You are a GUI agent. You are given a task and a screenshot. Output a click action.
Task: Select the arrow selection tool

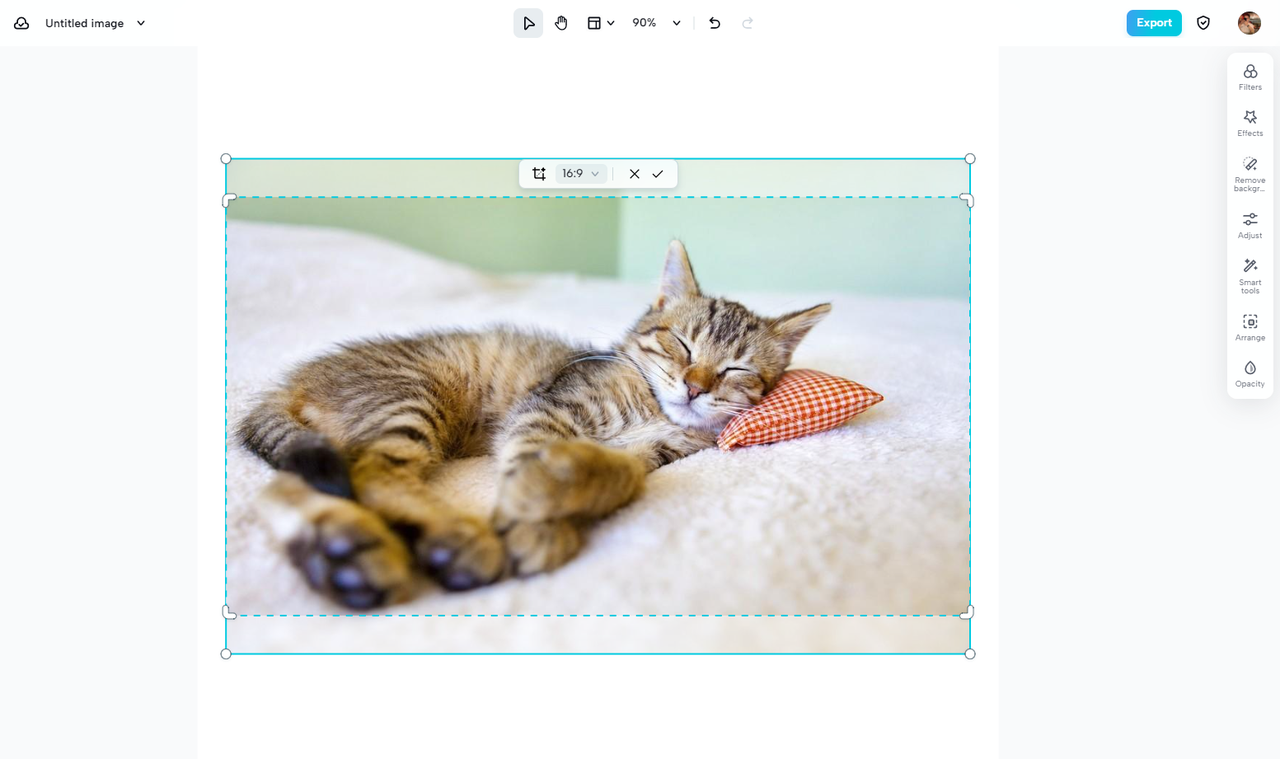(528, 22)
